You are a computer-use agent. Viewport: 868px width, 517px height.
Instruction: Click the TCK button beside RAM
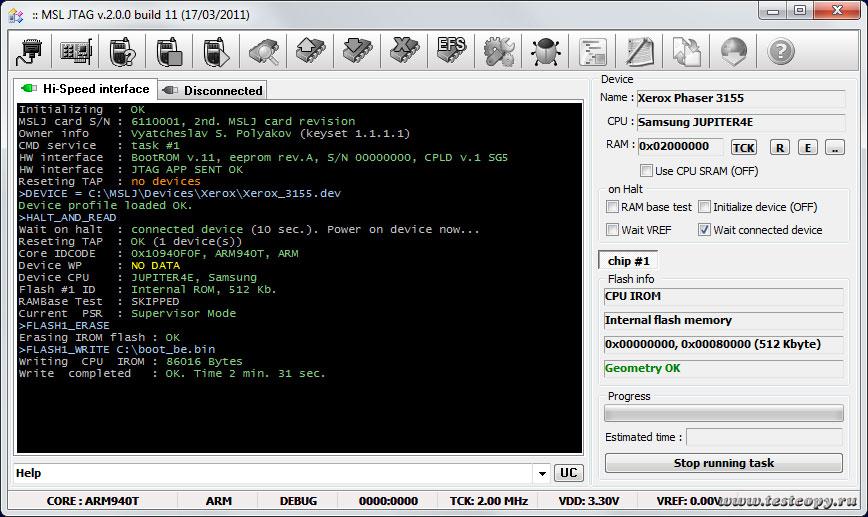coord(743,147)
